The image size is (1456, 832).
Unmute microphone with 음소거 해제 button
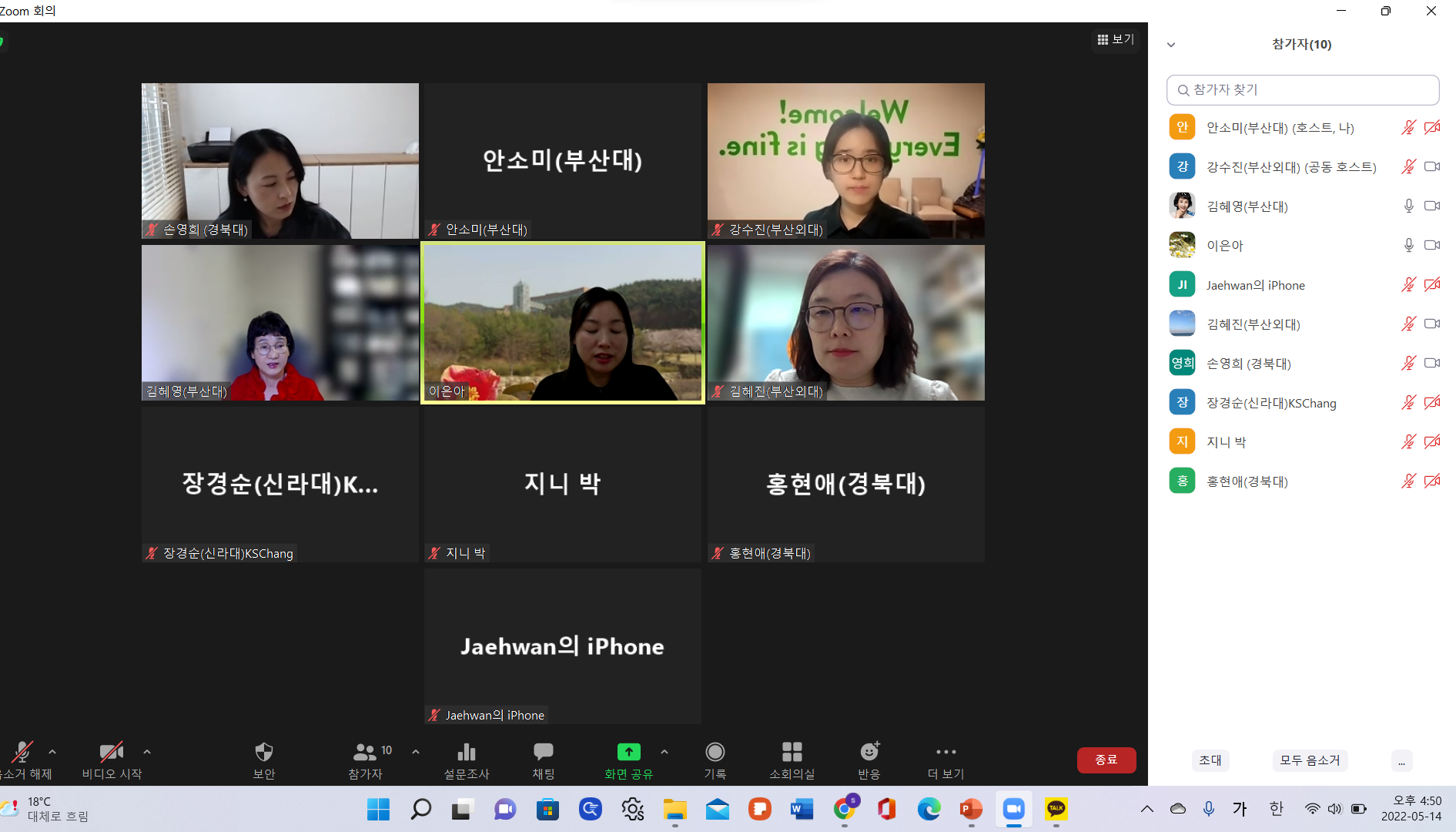pyautogui.click(x=22, y=753)
